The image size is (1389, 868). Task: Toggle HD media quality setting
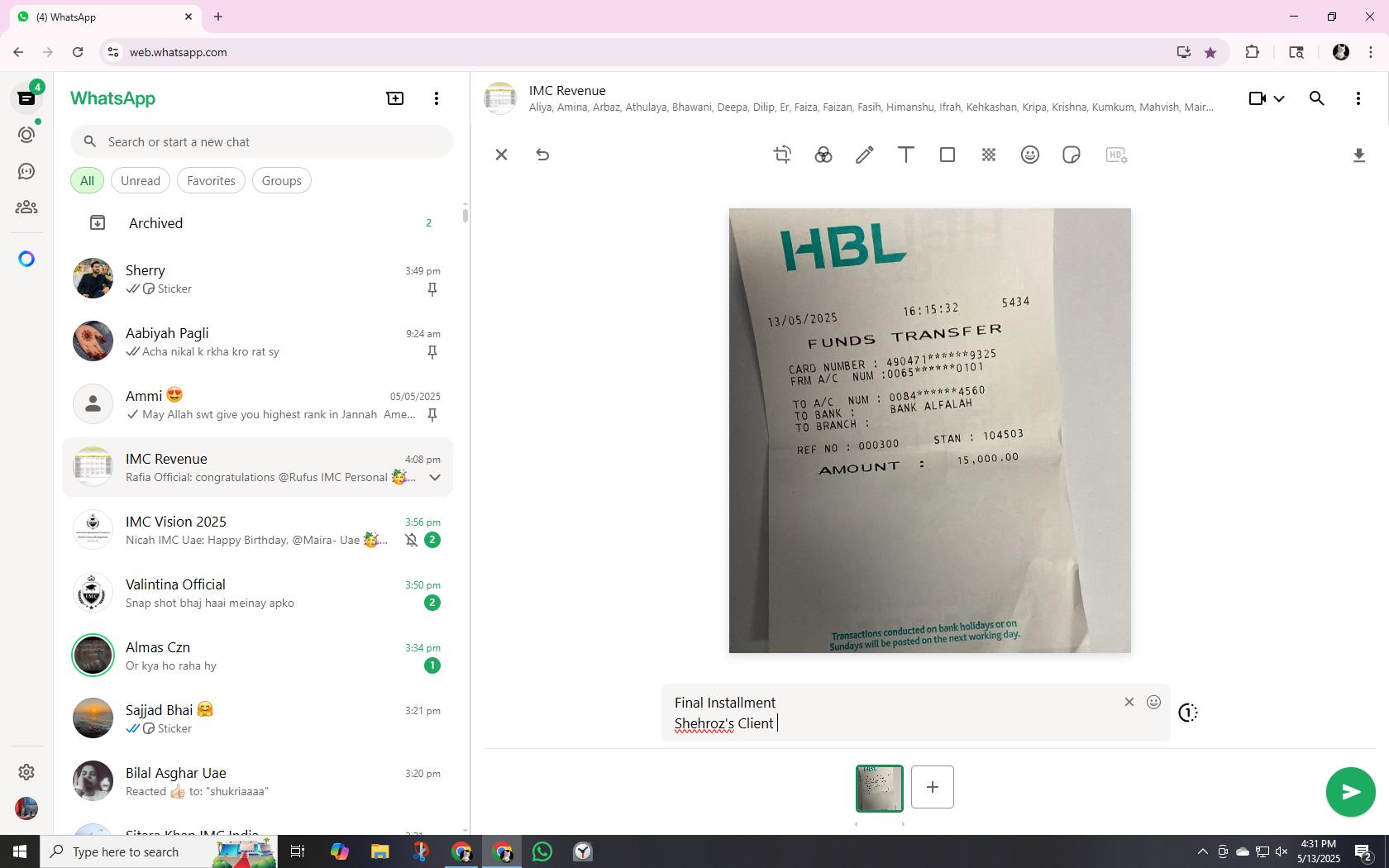[x=1117, y=155]
